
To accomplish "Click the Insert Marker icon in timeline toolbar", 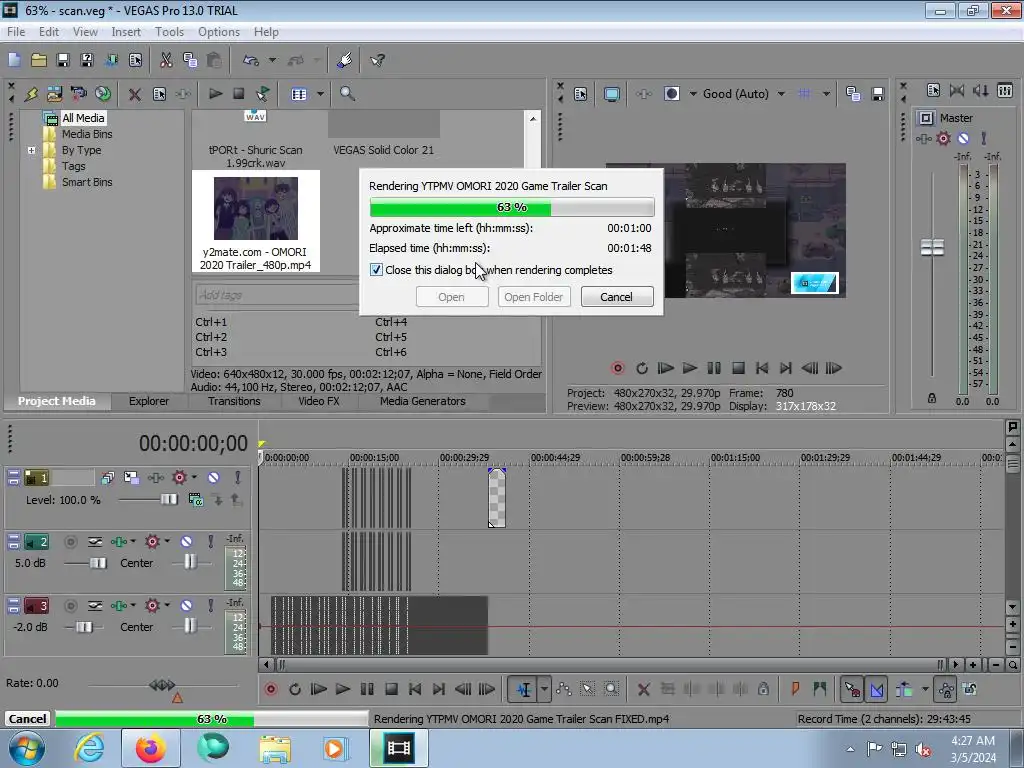I will pyautogui.click(x=795, y=689).
